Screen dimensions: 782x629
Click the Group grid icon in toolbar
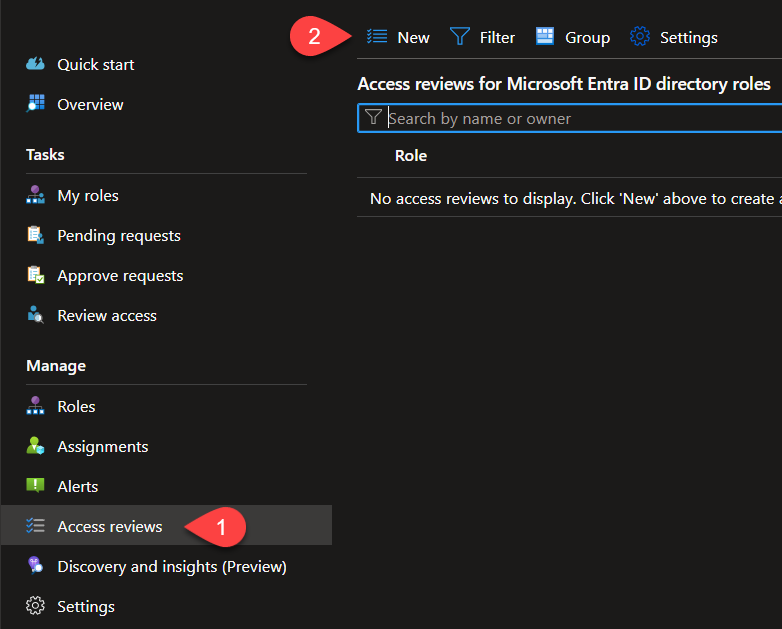click(x=545, y=36)
